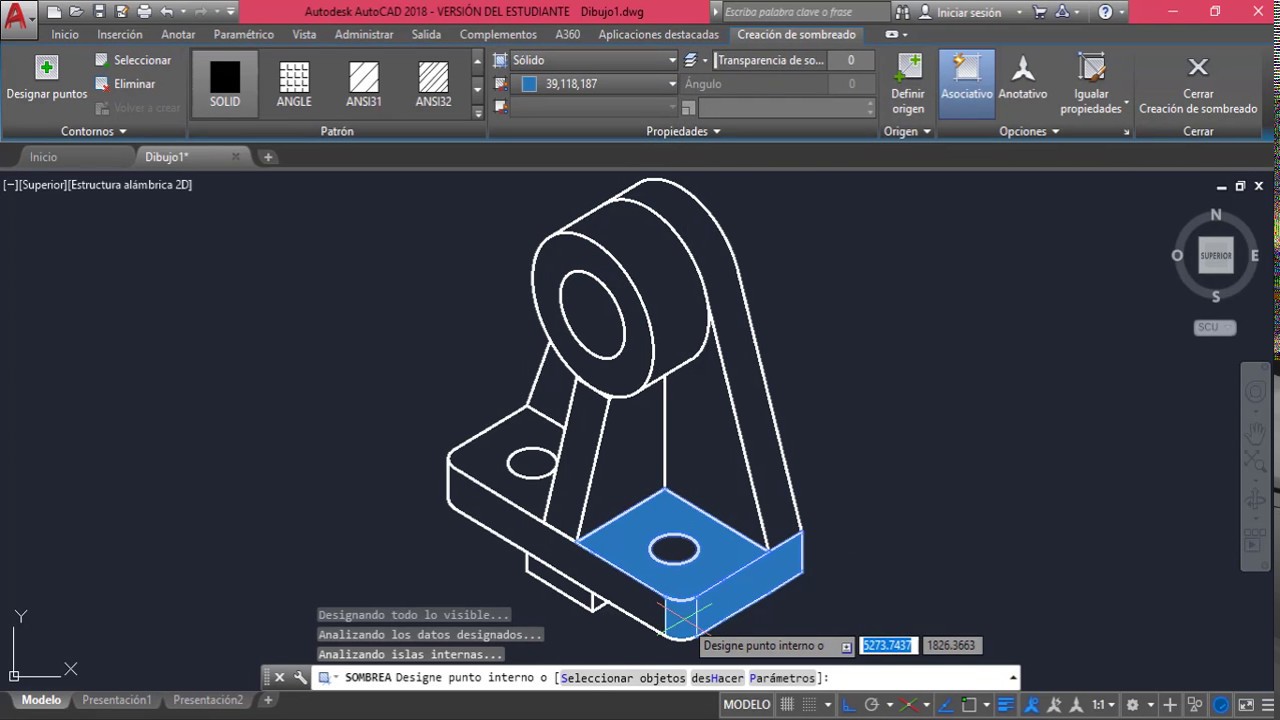Click Cerrar Creación de sombreado
Image resolution: width=1280 pixels, height=720 pixels.
[1198, 84]
